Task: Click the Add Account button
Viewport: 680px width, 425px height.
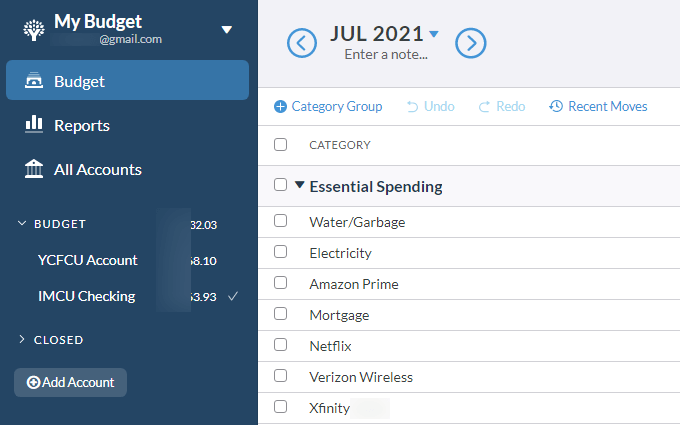Action: pyautogui.click(x=70, y=382)
